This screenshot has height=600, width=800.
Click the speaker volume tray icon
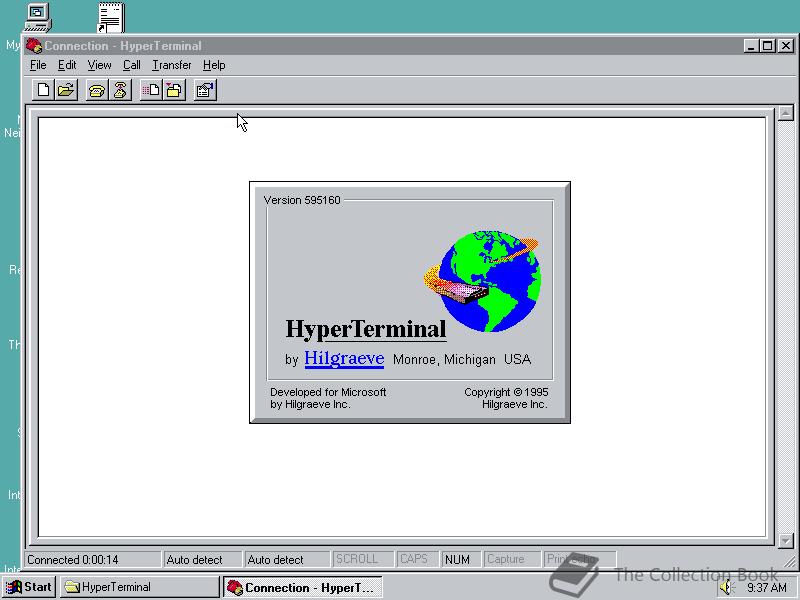pos(726,588)
